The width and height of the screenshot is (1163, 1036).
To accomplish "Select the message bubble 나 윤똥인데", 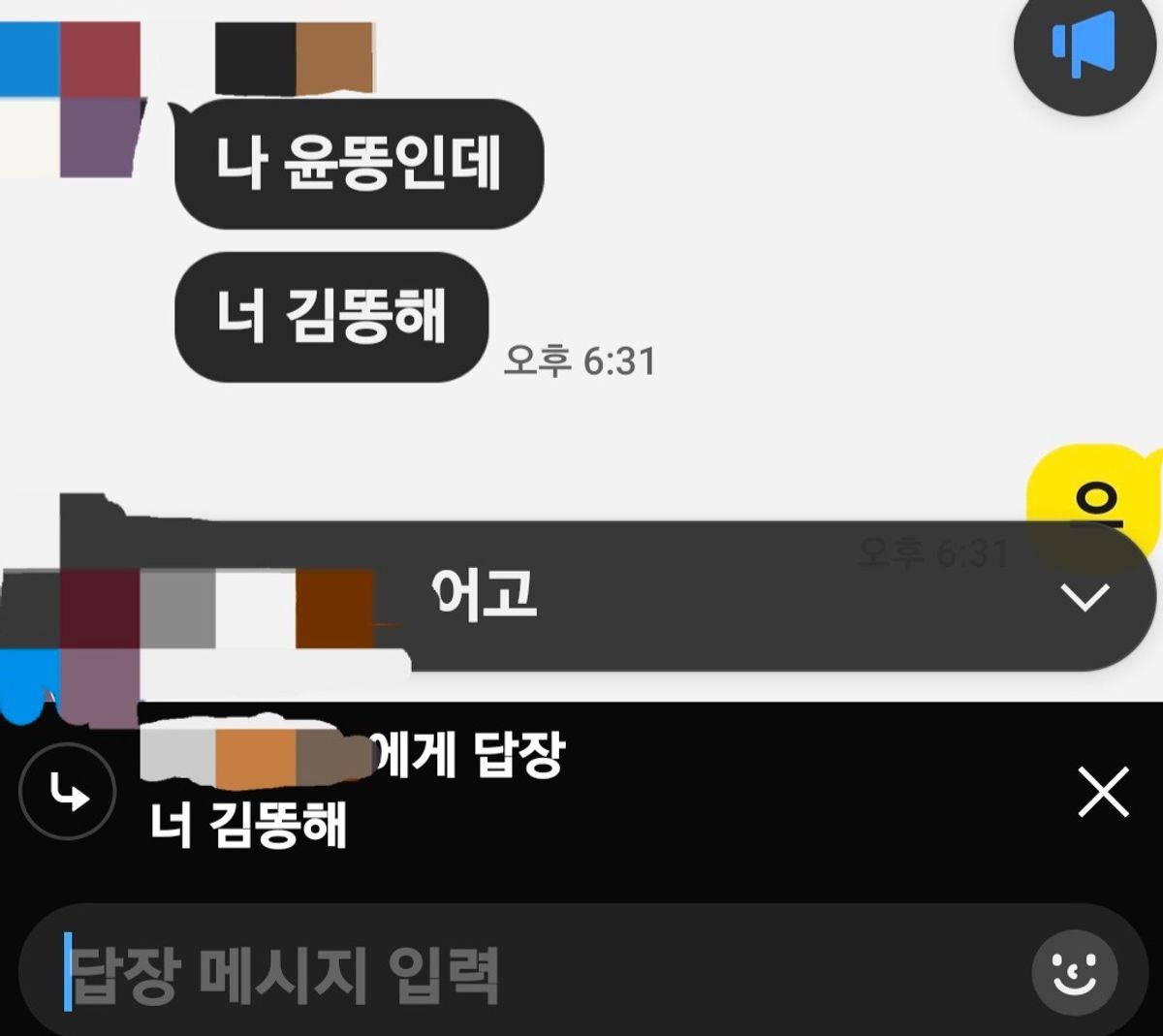I will pyautogui.click(x=359, y=163).
